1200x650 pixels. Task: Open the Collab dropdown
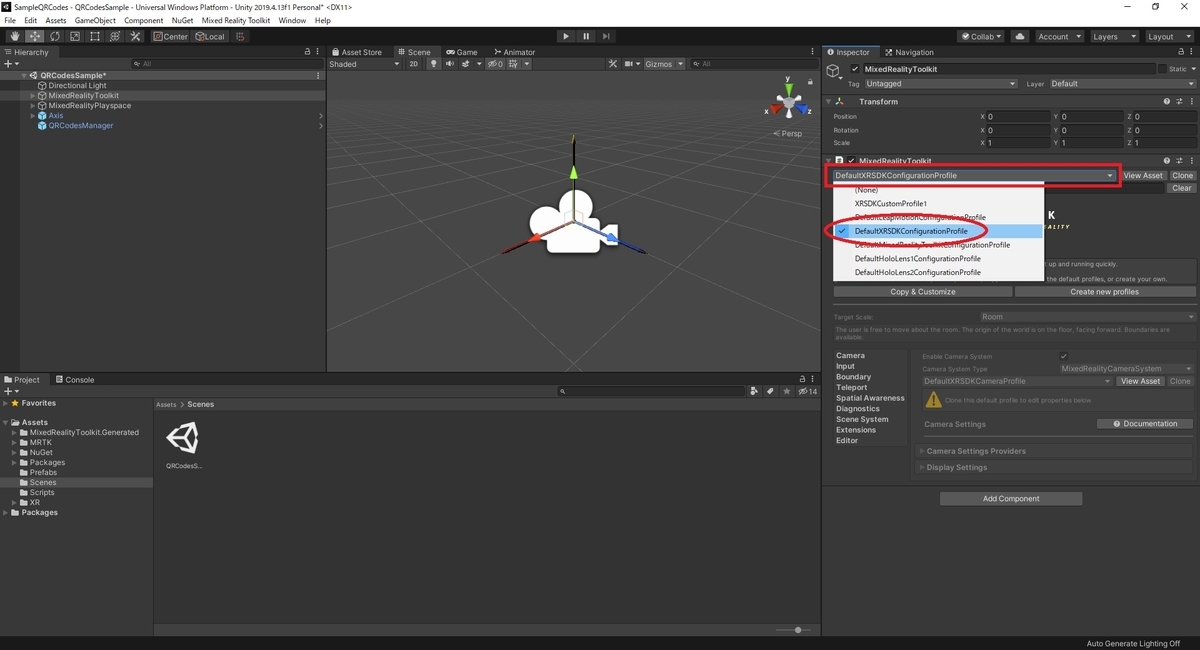pos(982,36)
